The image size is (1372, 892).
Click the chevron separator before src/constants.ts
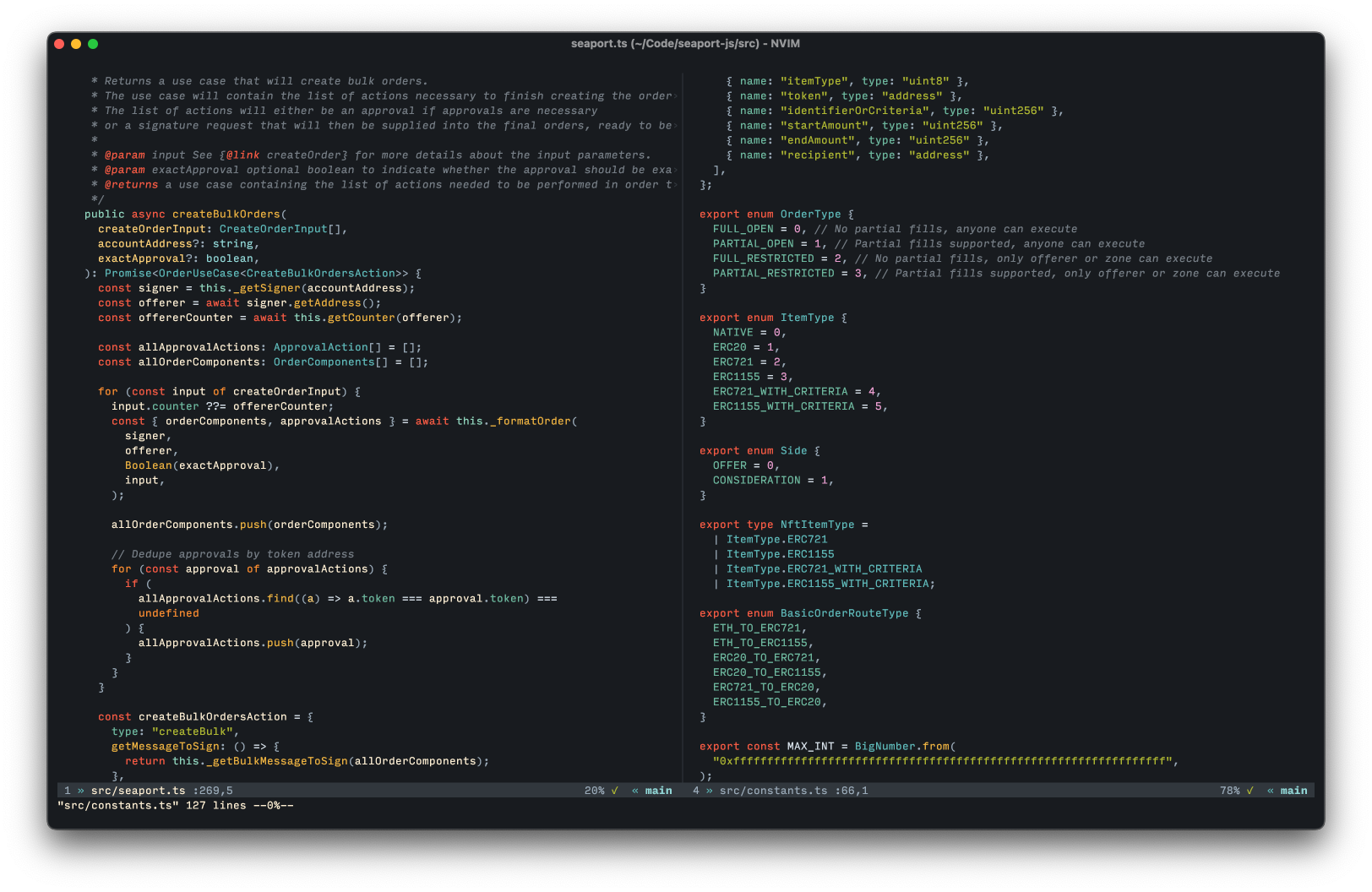coord(710,791)
